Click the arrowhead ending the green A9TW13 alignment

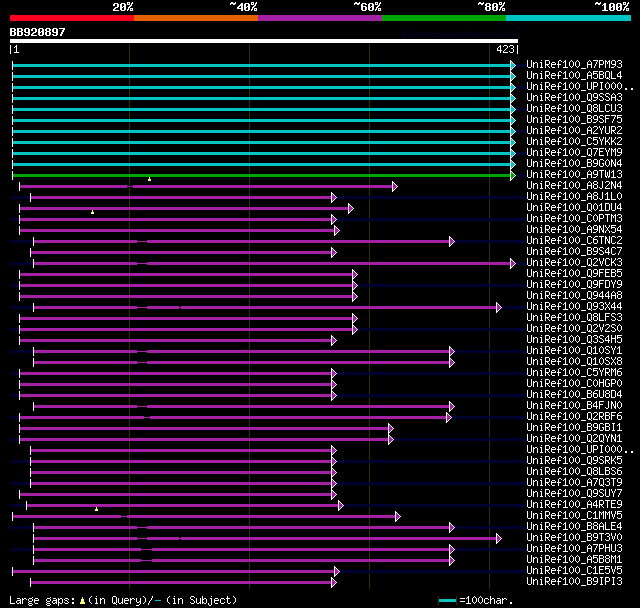click(x=513, y=175)
